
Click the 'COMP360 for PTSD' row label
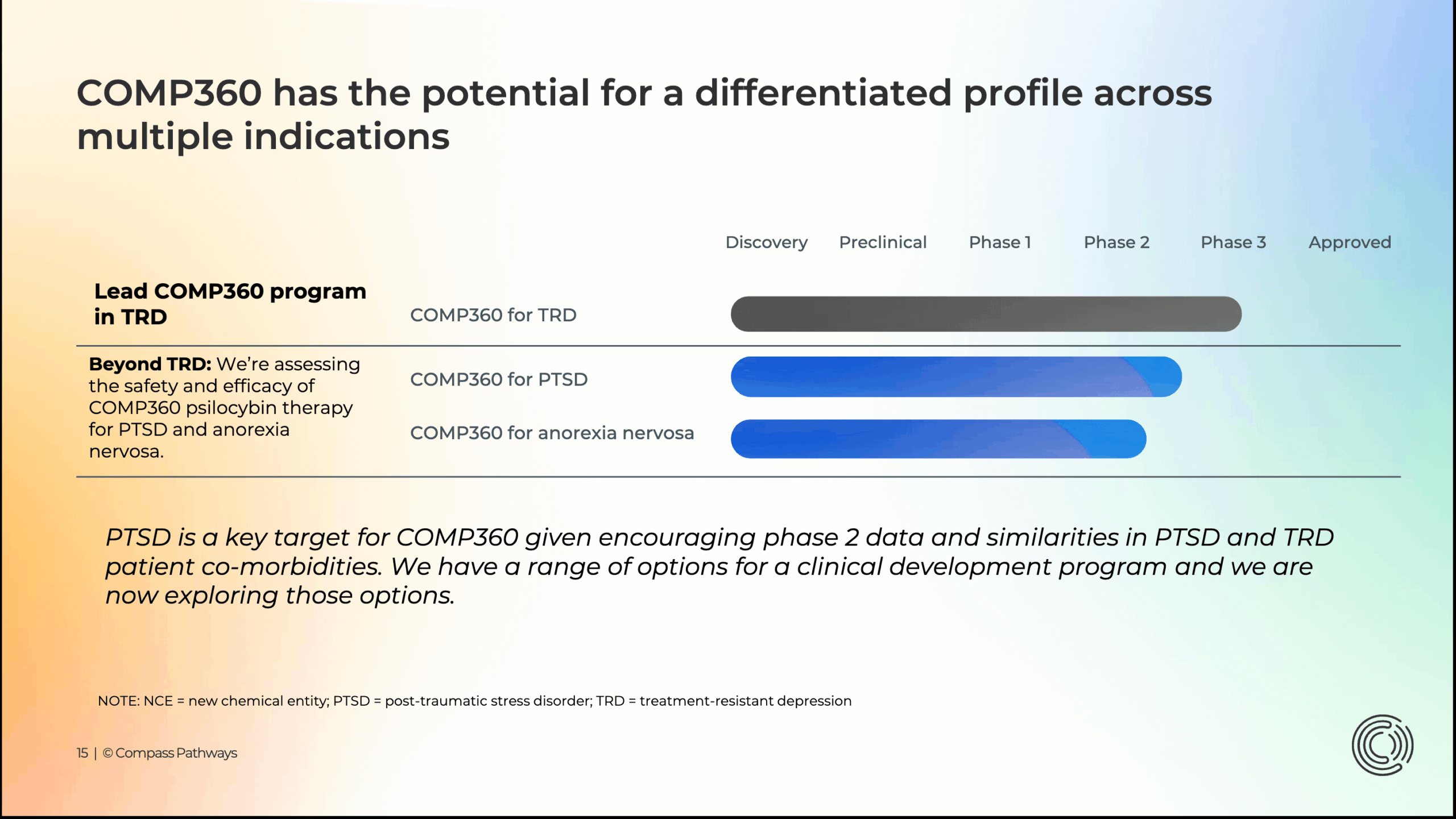(x=499, y=379)
